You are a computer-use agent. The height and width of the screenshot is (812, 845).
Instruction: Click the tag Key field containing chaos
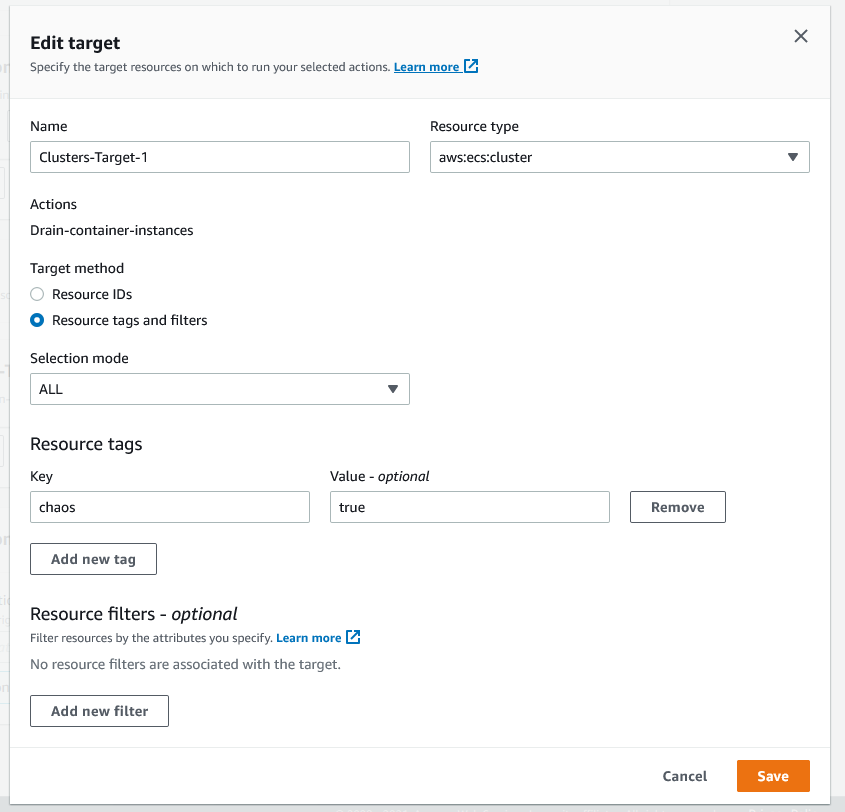point(170,507)
